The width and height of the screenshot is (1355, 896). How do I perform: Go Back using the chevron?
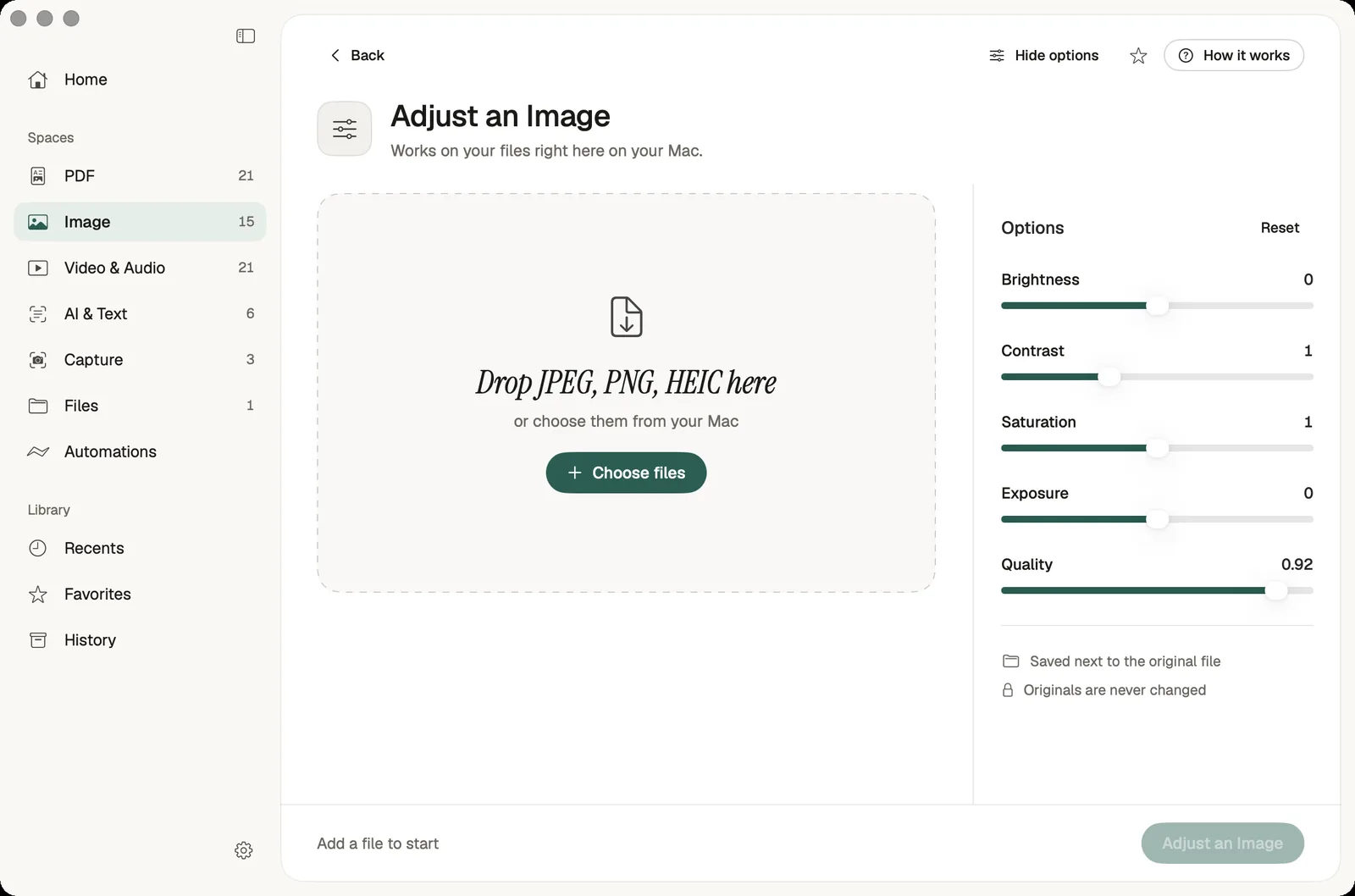pyautogui.click(x=357, y=55)
